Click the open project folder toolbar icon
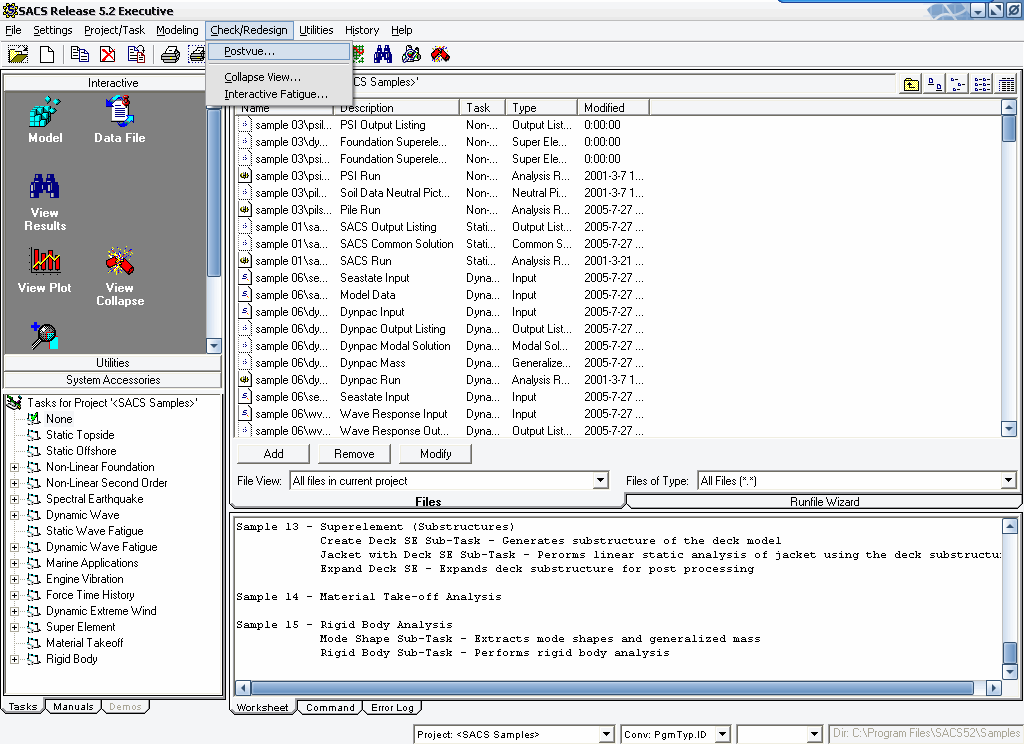The width and height of the screenshot is (1024, 744). tap(18, 54)
